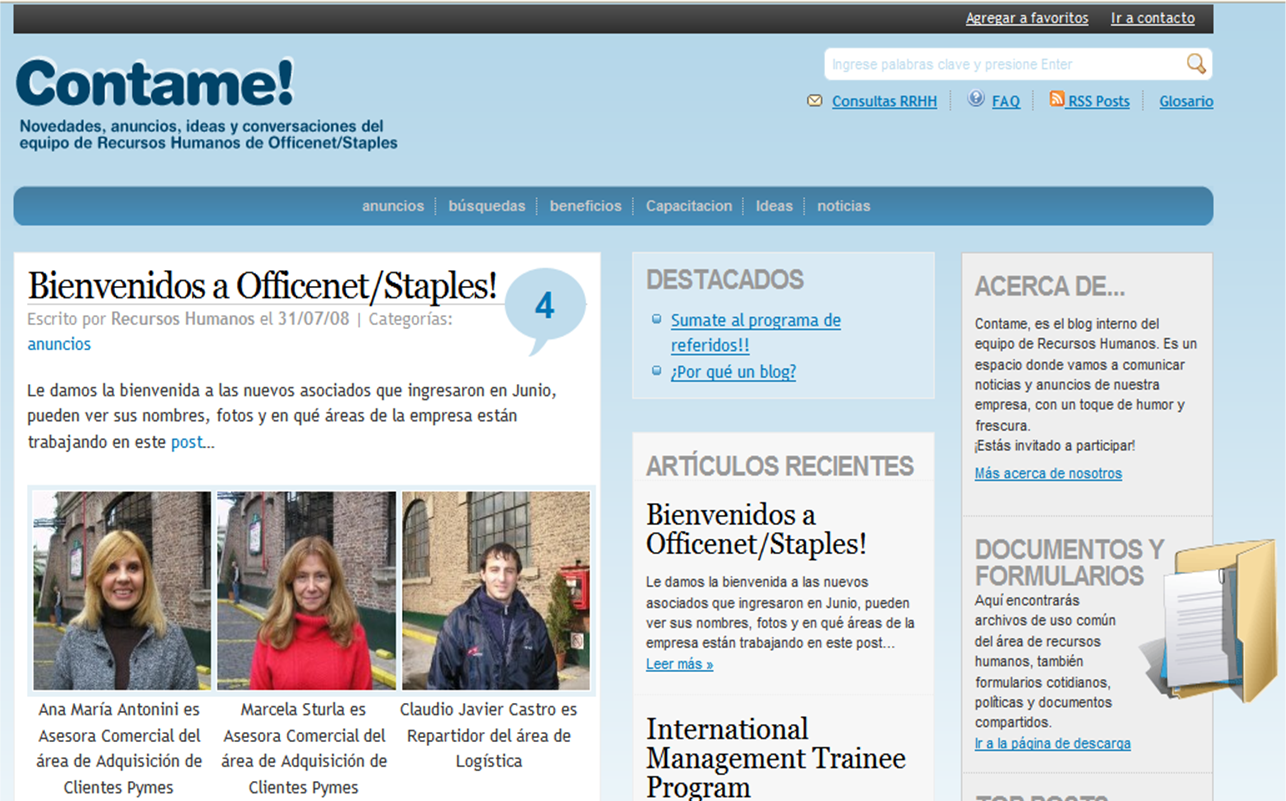Click the comment count bubble showing 4
This screenshot has width=1286, height=801.
(544, 306)
